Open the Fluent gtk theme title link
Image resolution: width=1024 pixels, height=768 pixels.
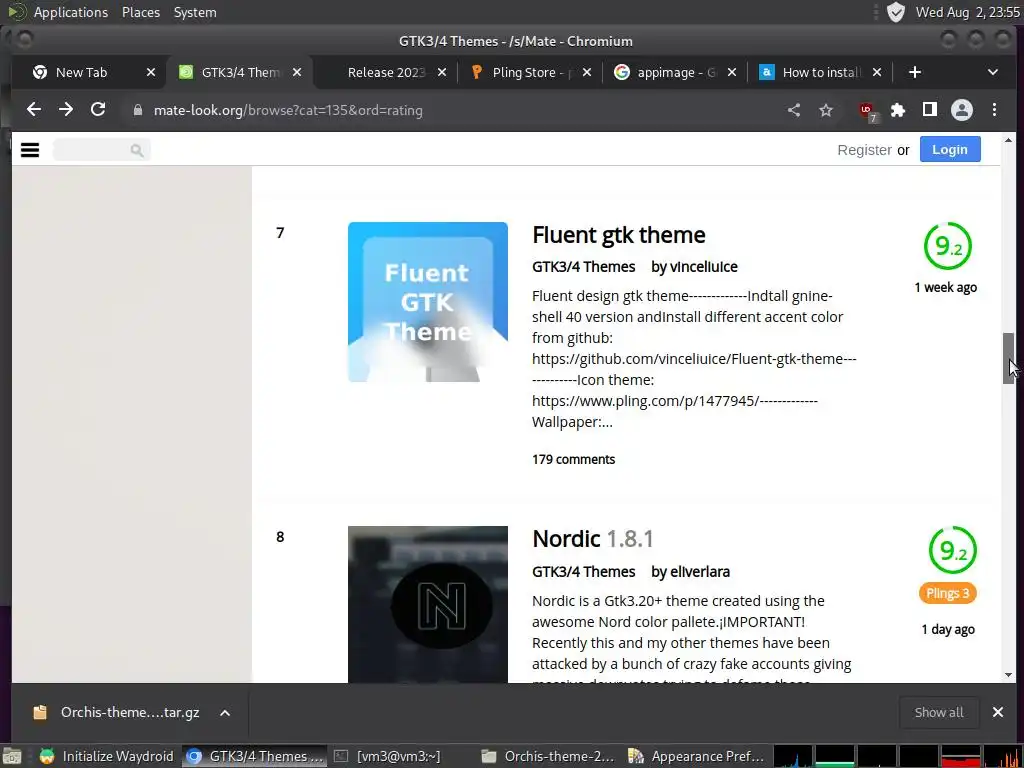618,234
